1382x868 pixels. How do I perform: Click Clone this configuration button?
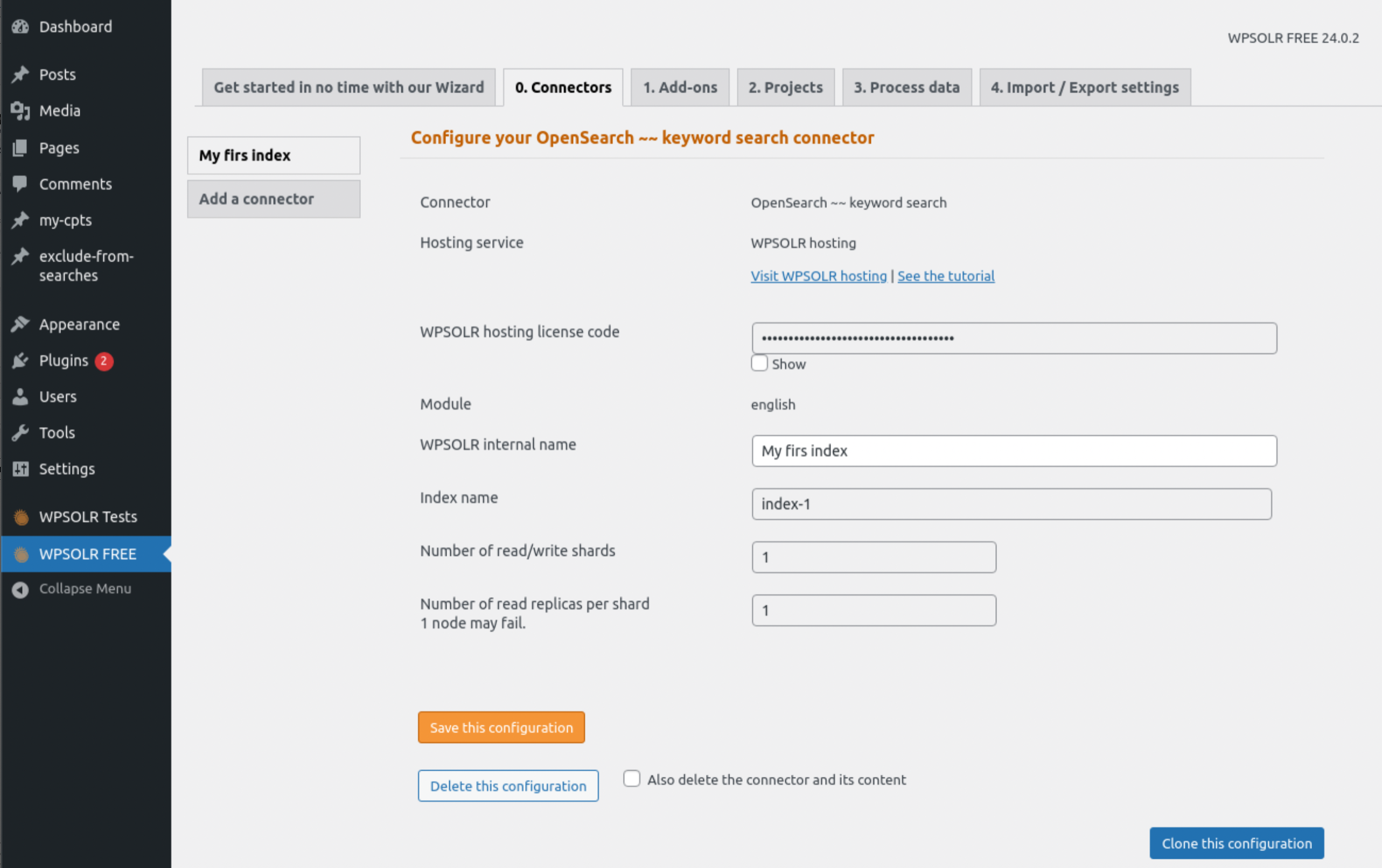(1237, 843)
